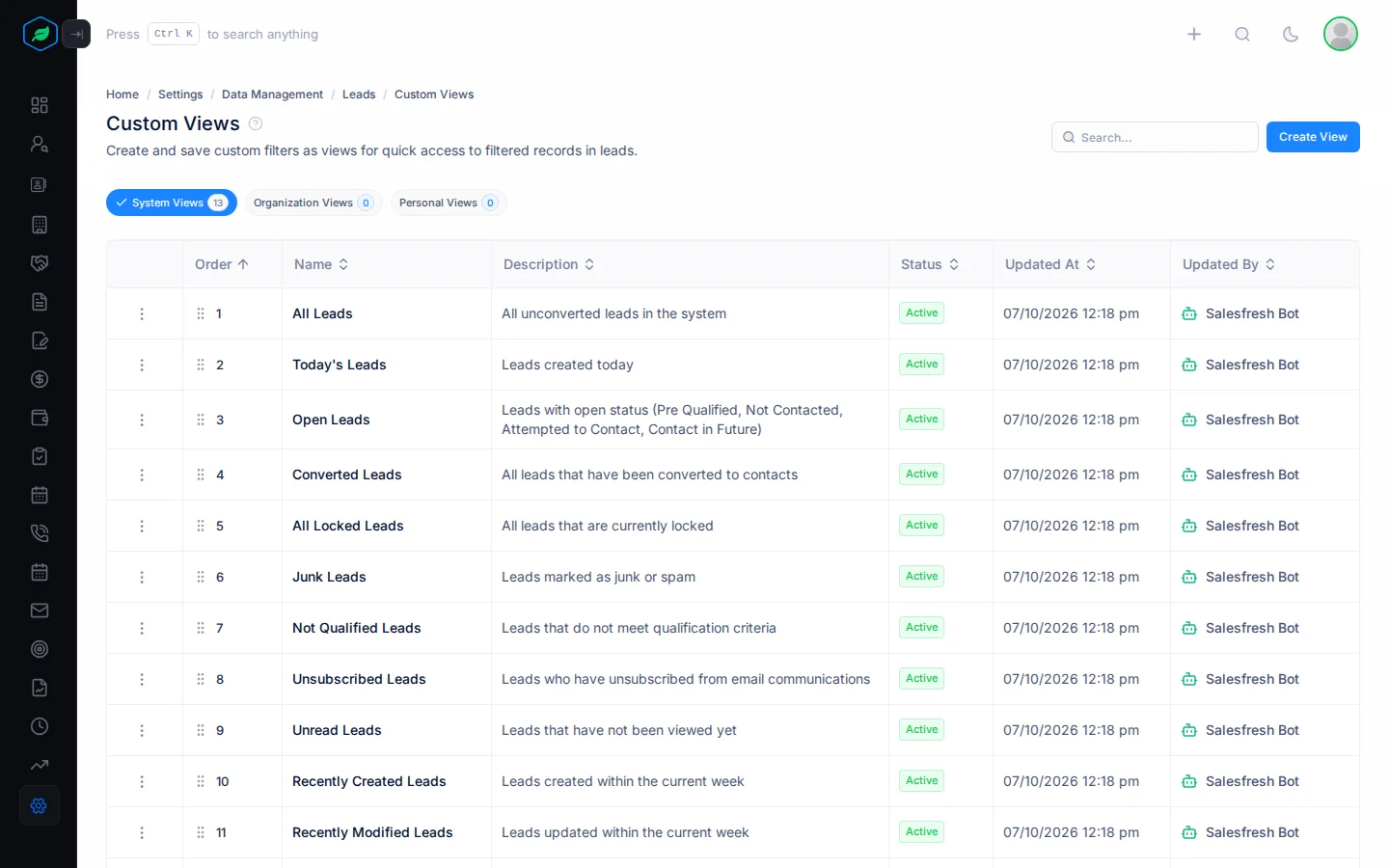Click the Create View button

point(1313,137)
